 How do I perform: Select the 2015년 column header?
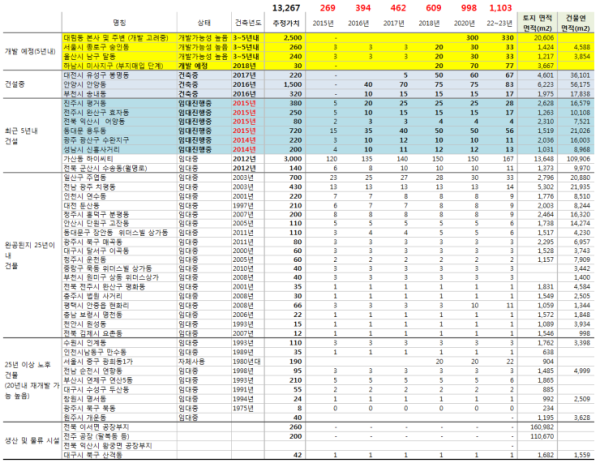[323, 23]
